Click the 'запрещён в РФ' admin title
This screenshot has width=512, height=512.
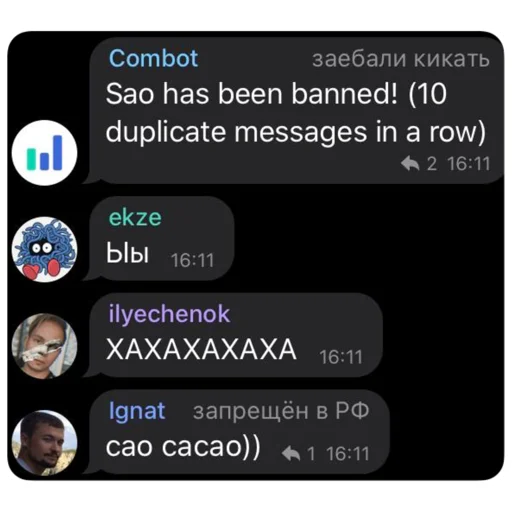tap(281, 411)
